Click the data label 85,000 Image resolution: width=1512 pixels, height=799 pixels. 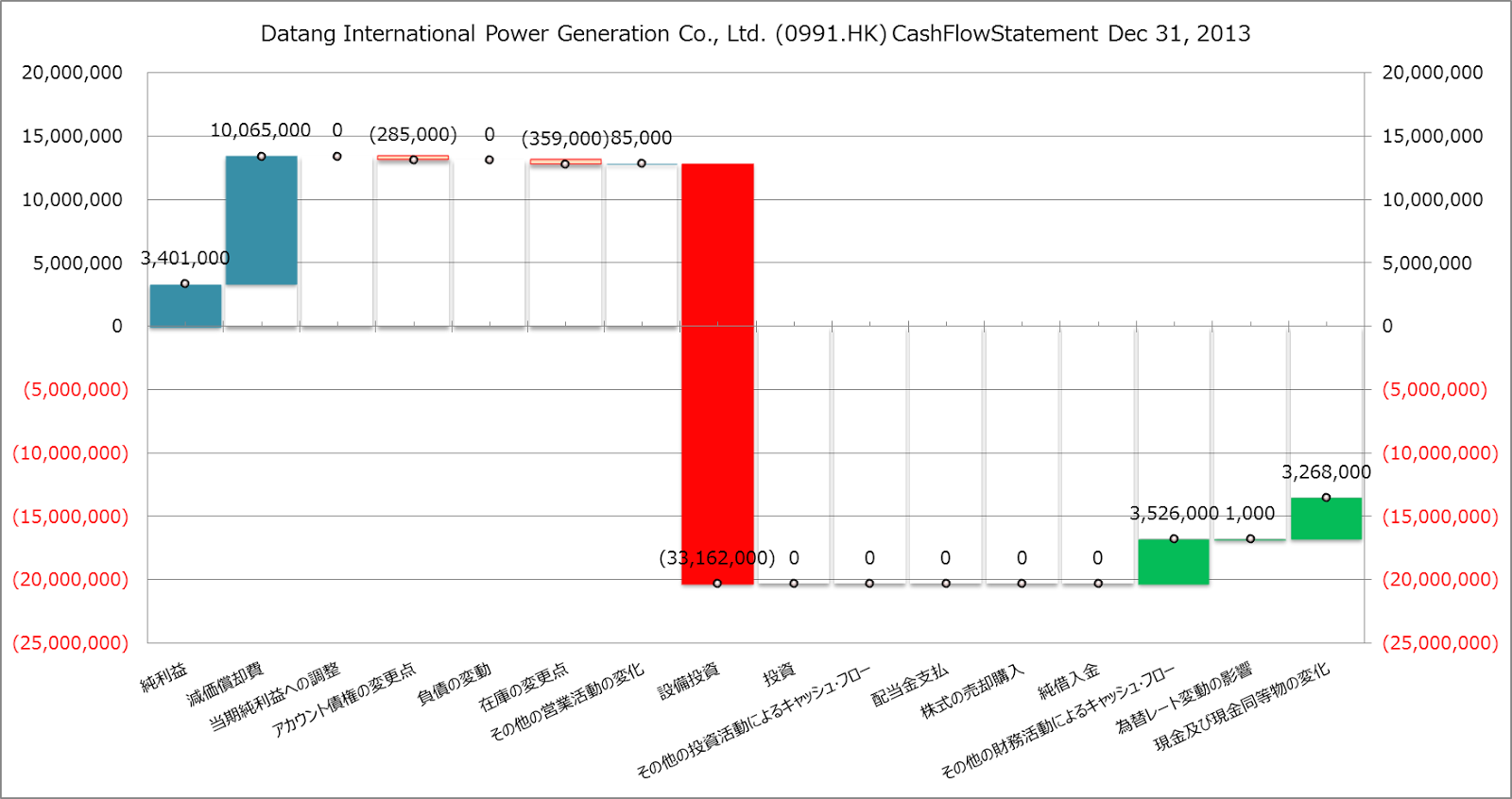641,138
